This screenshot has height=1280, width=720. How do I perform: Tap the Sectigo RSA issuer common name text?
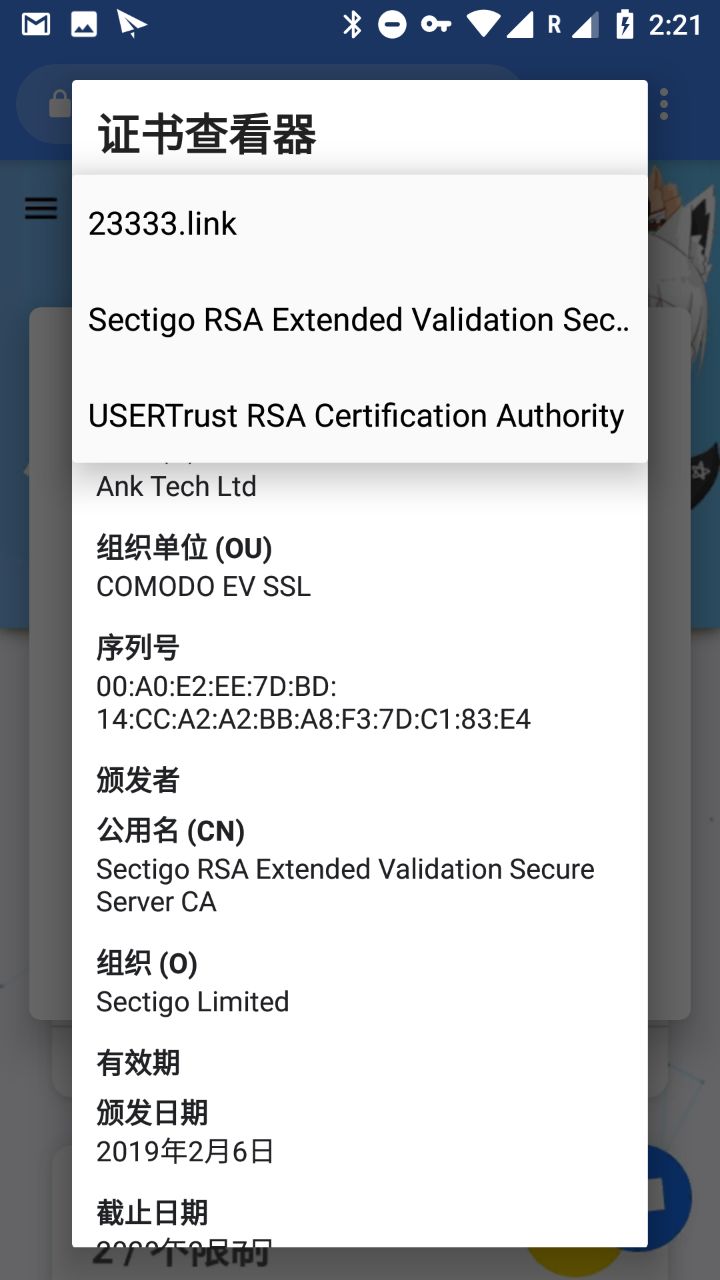click(x=345, y=885)
